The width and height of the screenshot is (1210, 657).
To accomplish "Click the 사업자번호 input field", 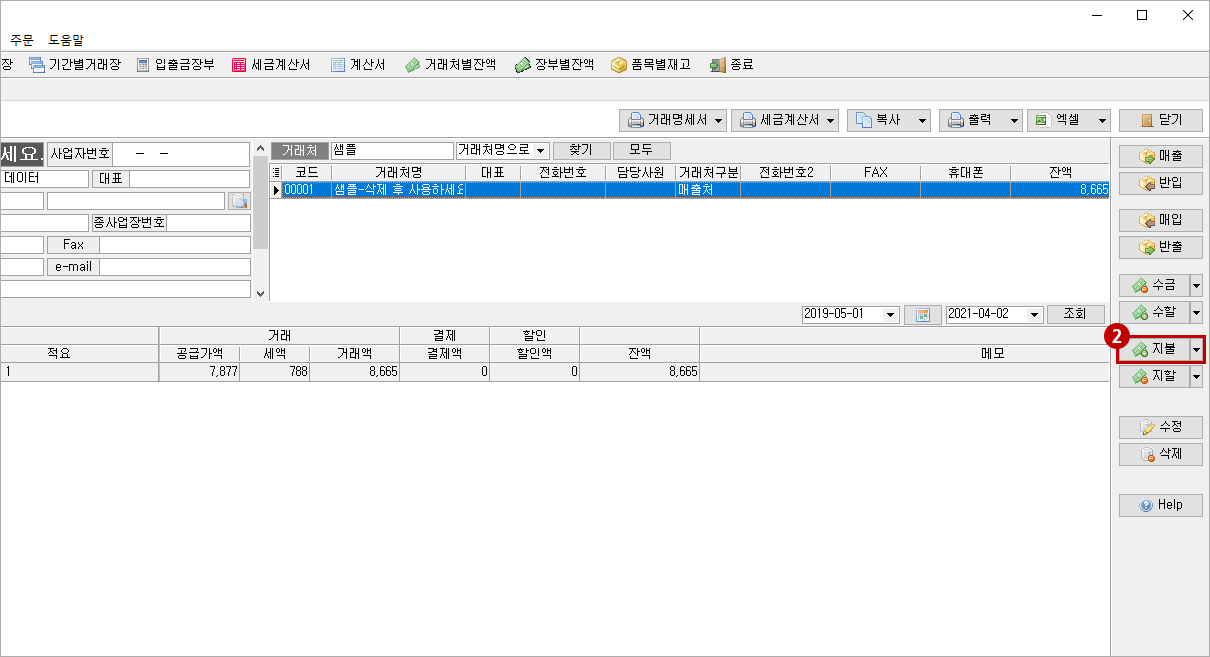I will click(180, 154).
